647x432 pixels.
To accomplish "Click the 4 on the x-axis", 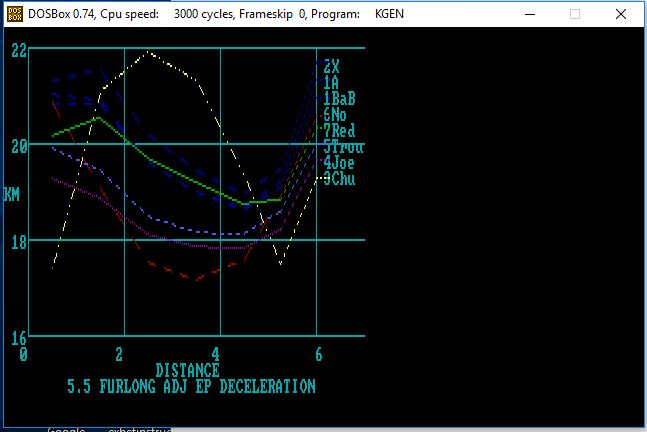I will tap(215, 354).
